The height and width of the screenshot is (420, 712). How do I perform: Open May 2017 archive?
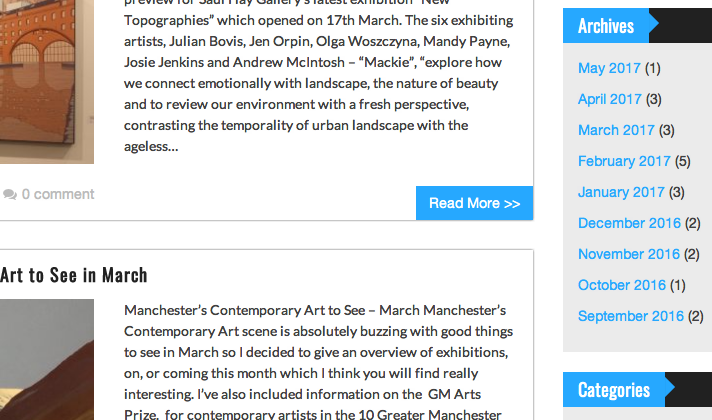(609, 68)
